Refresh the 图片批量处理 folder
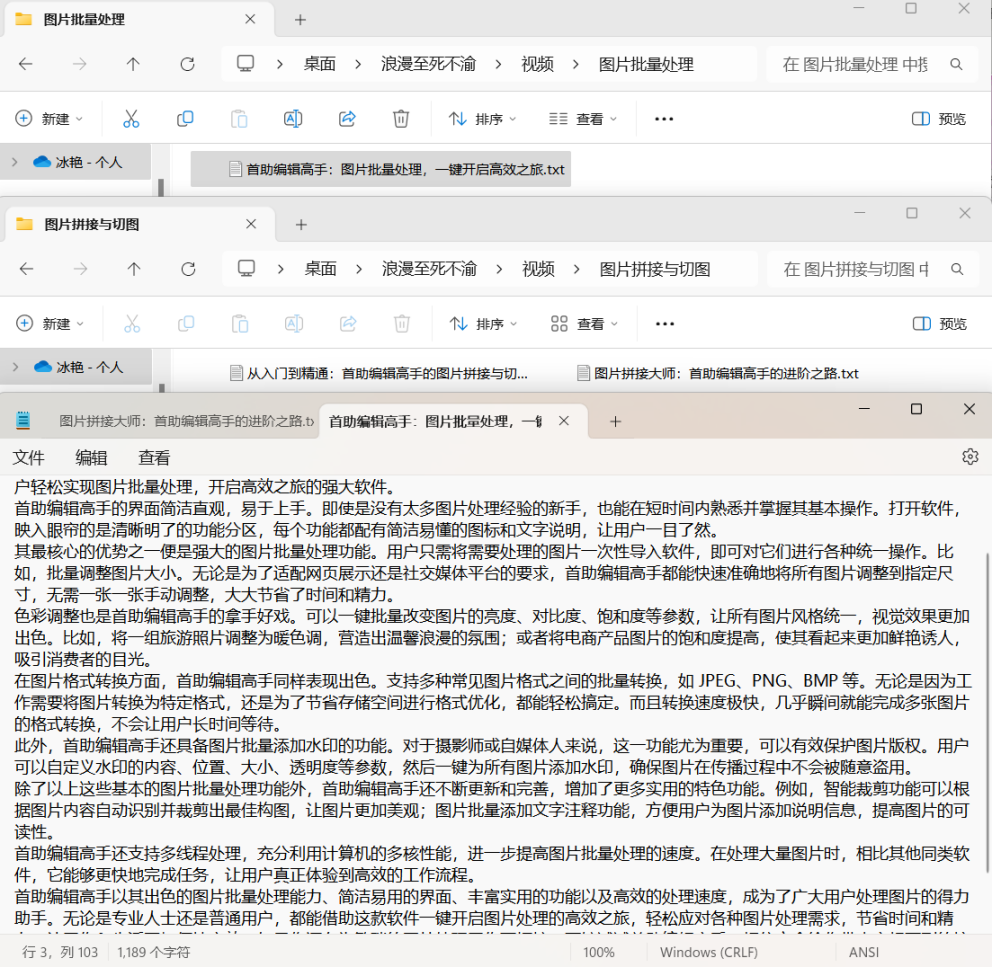 (x=187, y=64)
